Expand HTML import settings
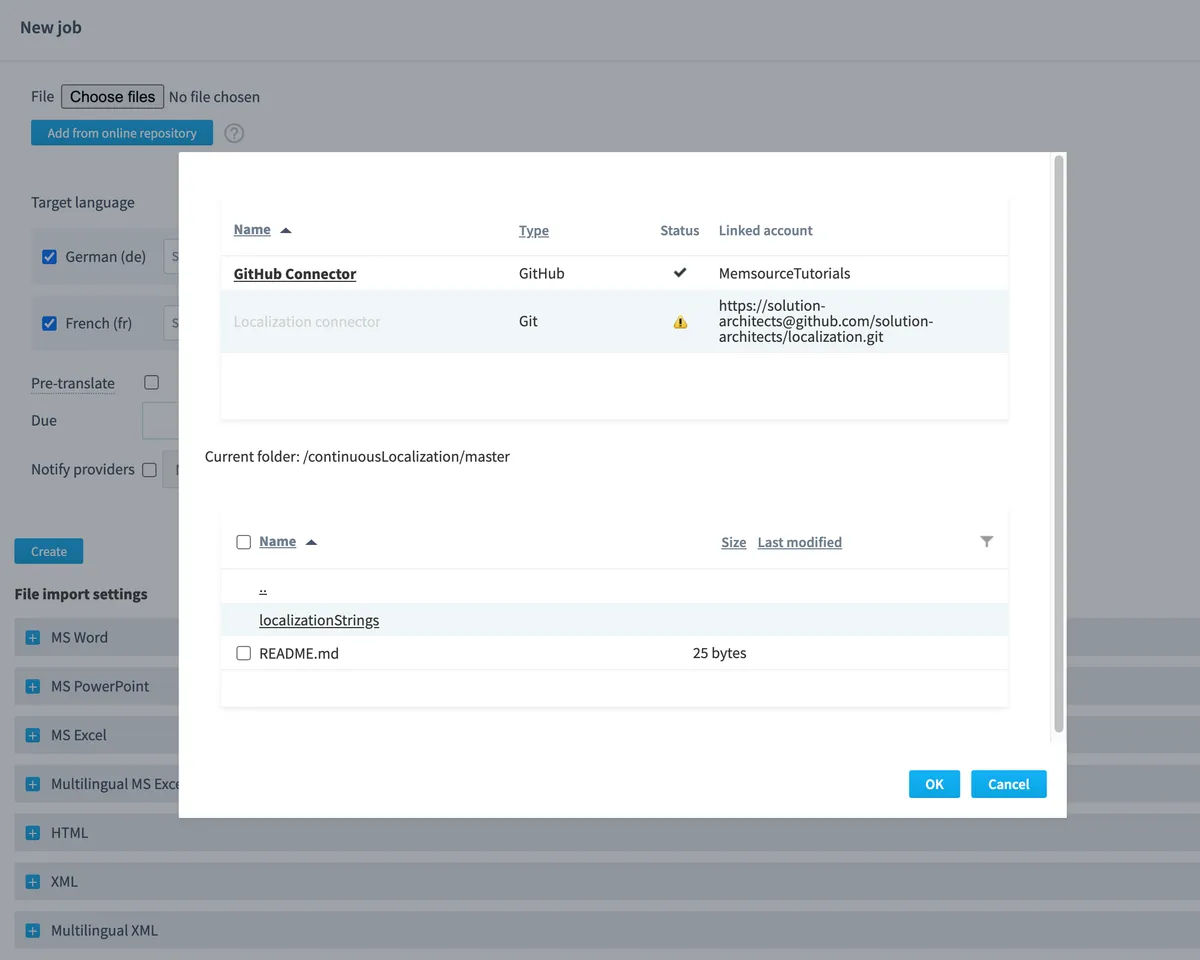 (32, 833)
